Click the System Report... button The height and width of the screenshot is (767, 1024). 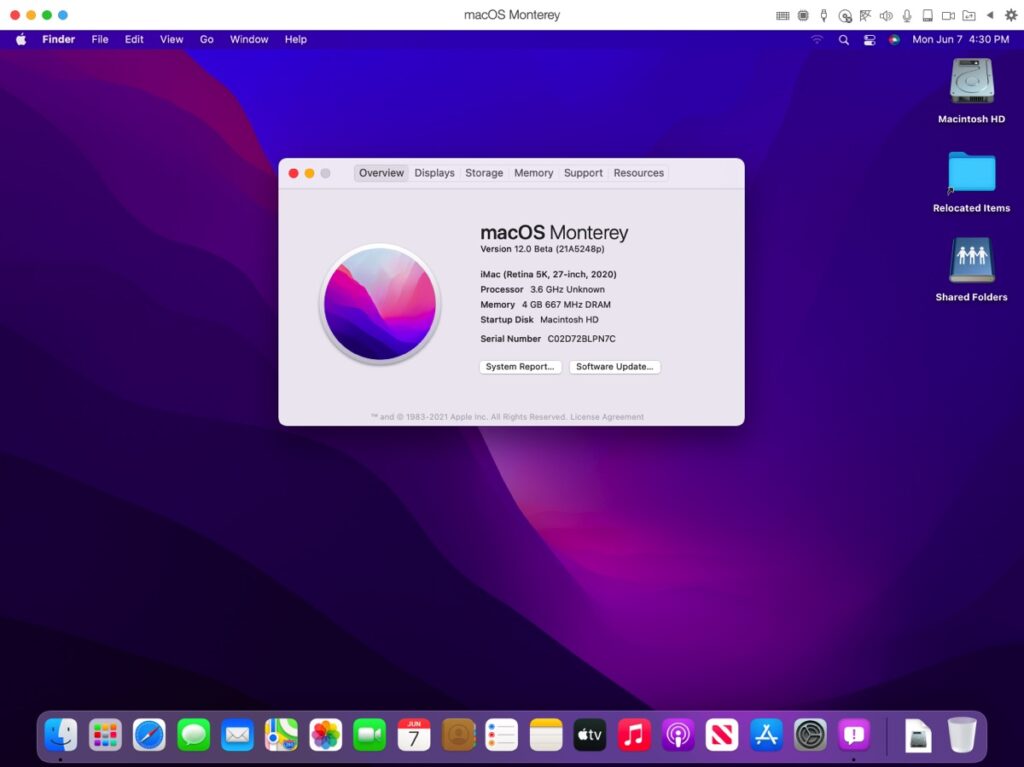coord(520,367)
